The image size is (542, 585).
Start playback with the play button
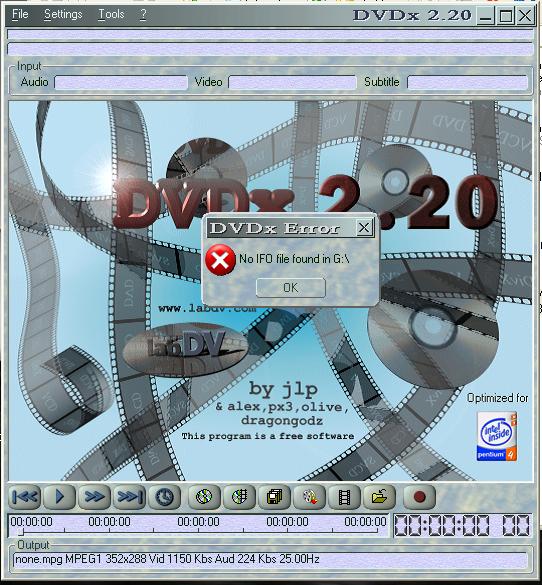pyautogui.click(x=59, y=497)
